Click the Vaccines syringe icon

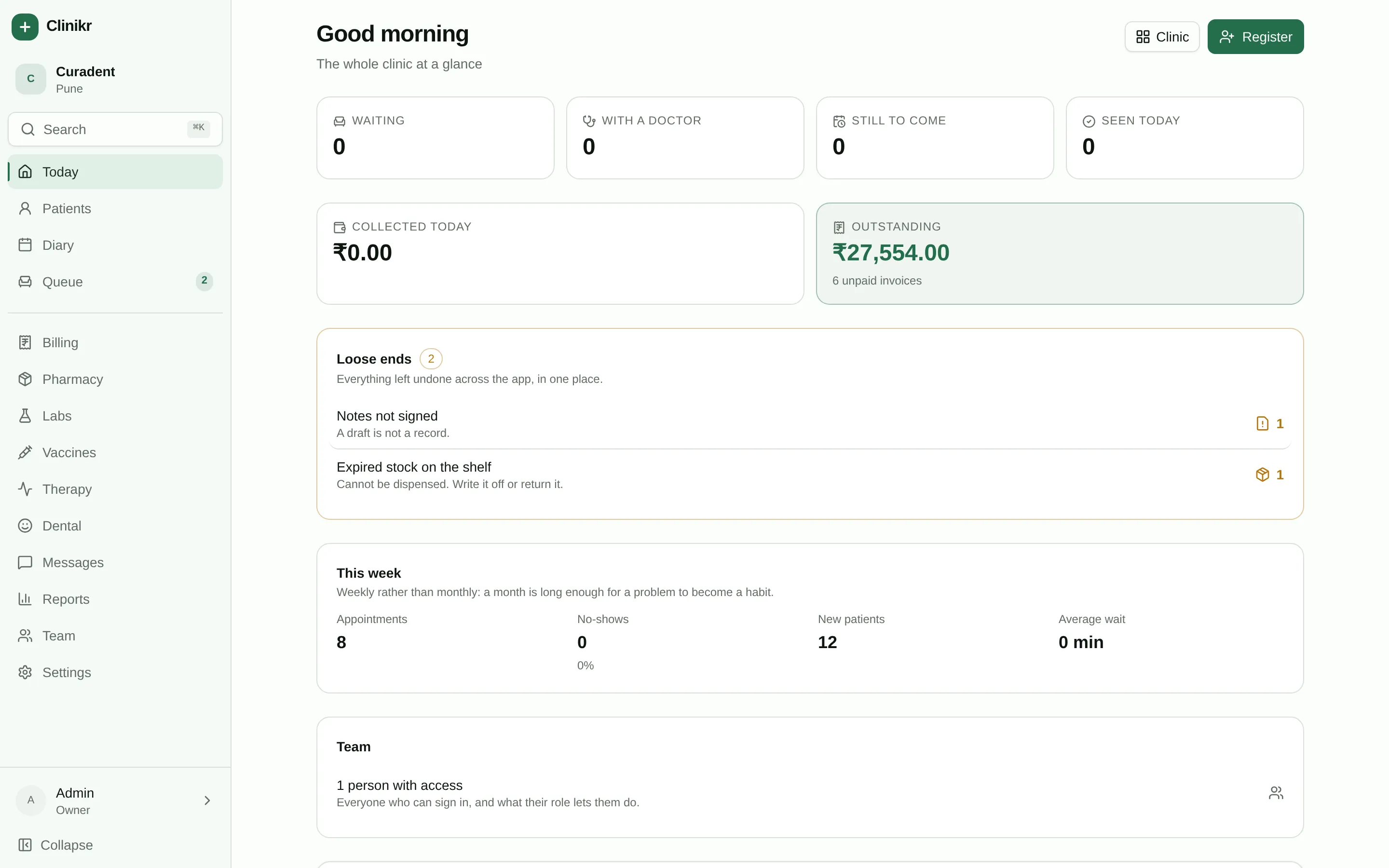click(25, 453)
